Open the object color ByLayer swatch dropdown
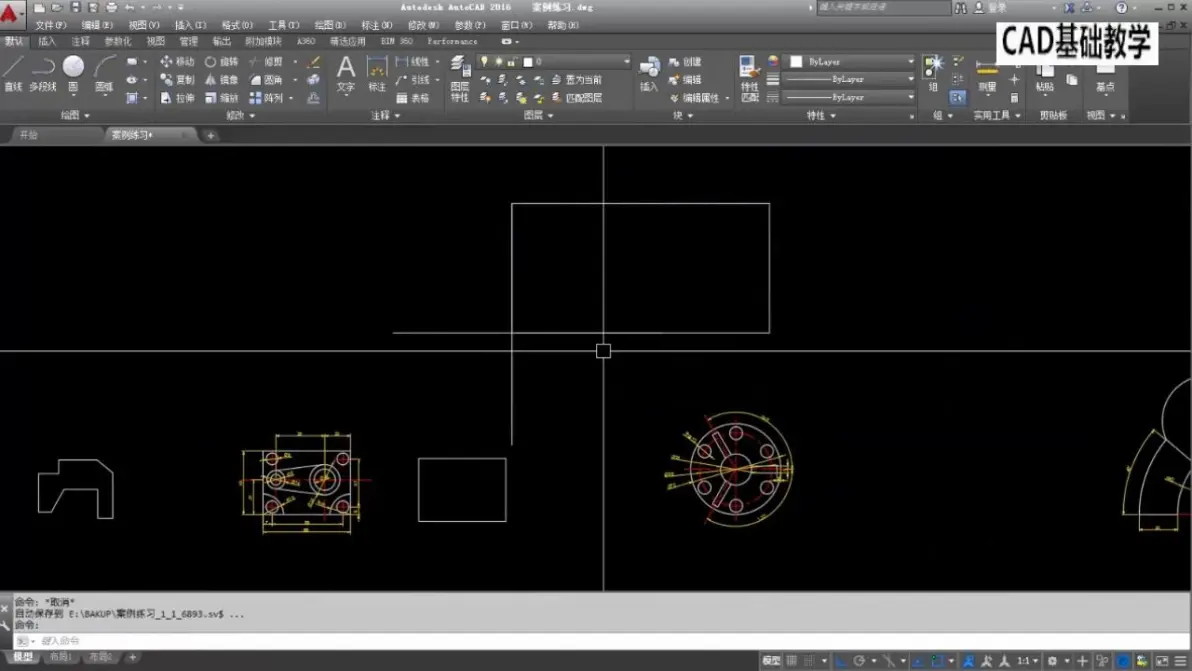The height and width of the screenshot is (671, 1192). [851, 62]
